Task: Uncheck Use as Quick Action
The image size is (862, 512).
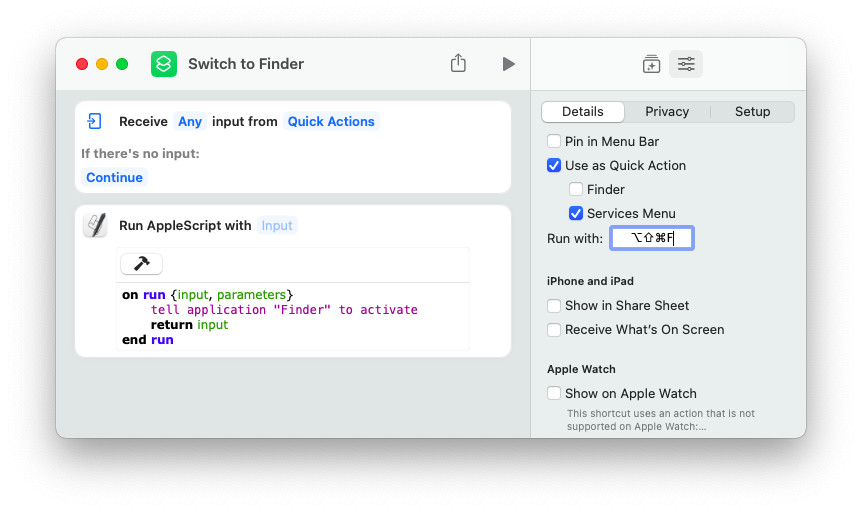Action: coord(554,166)
